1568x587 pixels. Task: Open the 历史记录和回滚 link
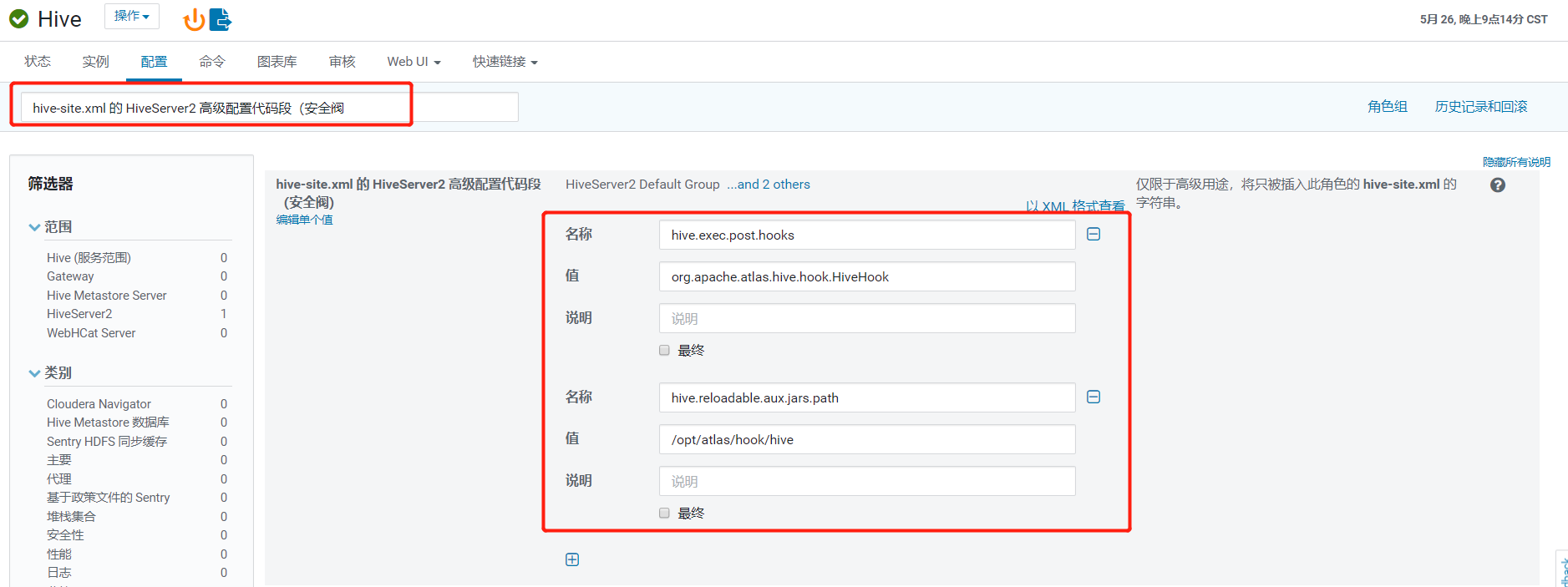click(x=1481, y=107)
